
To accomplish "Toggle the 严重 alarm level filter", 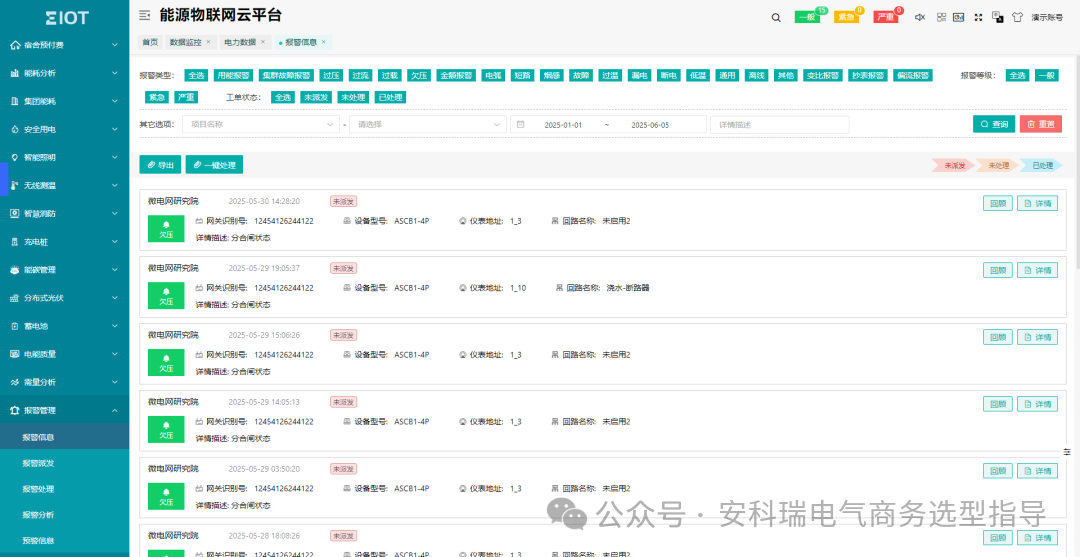I will coord(185,97).
